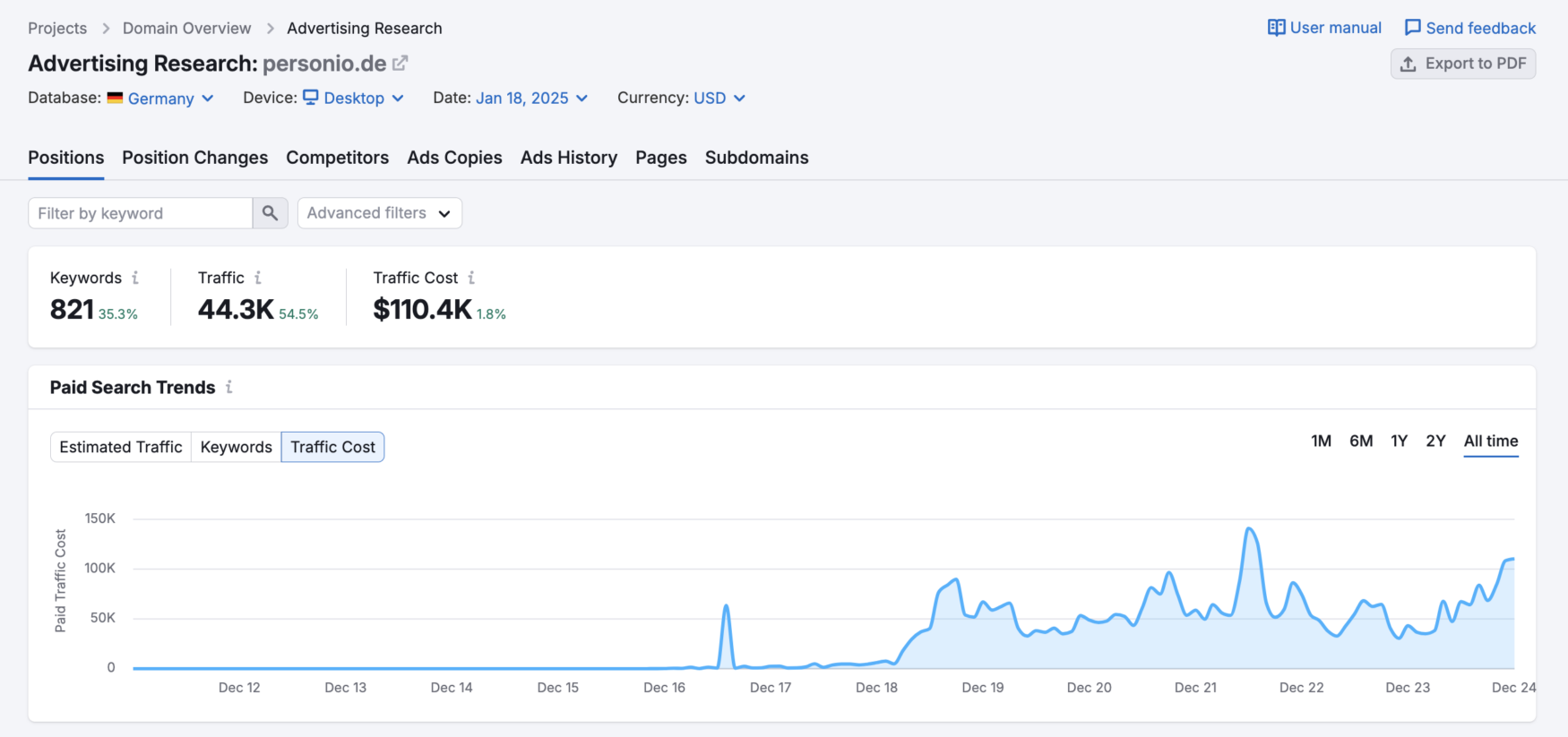
Task: Open Keywords info tooltip icon
Action: pos(135,278)
